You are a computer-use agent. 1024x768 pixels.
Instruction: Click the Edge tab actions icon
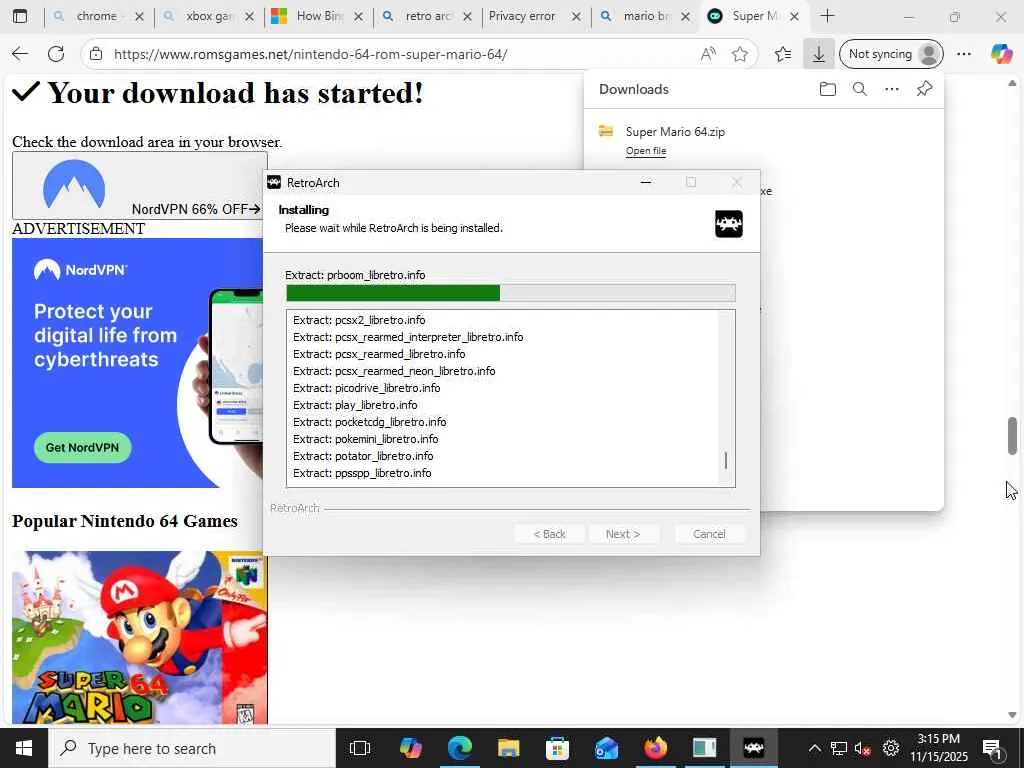[20, 16]
